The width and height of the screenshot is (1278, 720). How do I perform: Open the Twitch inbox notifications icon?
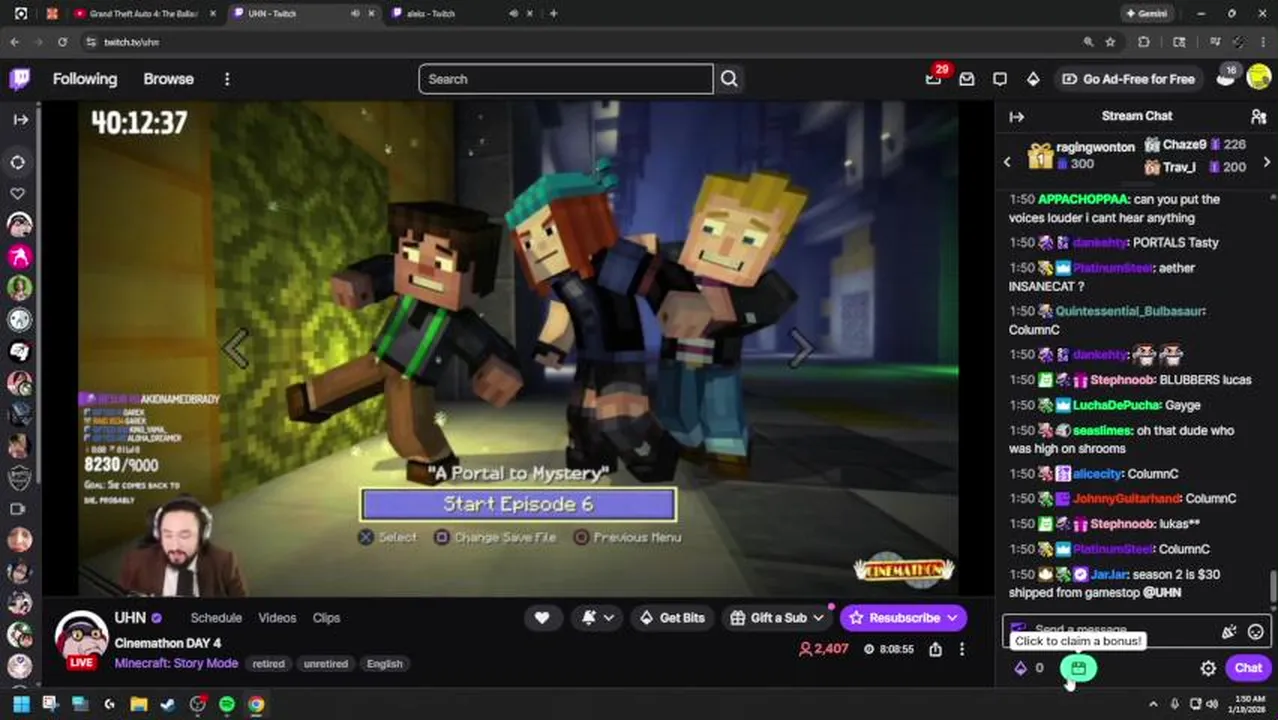967,79
